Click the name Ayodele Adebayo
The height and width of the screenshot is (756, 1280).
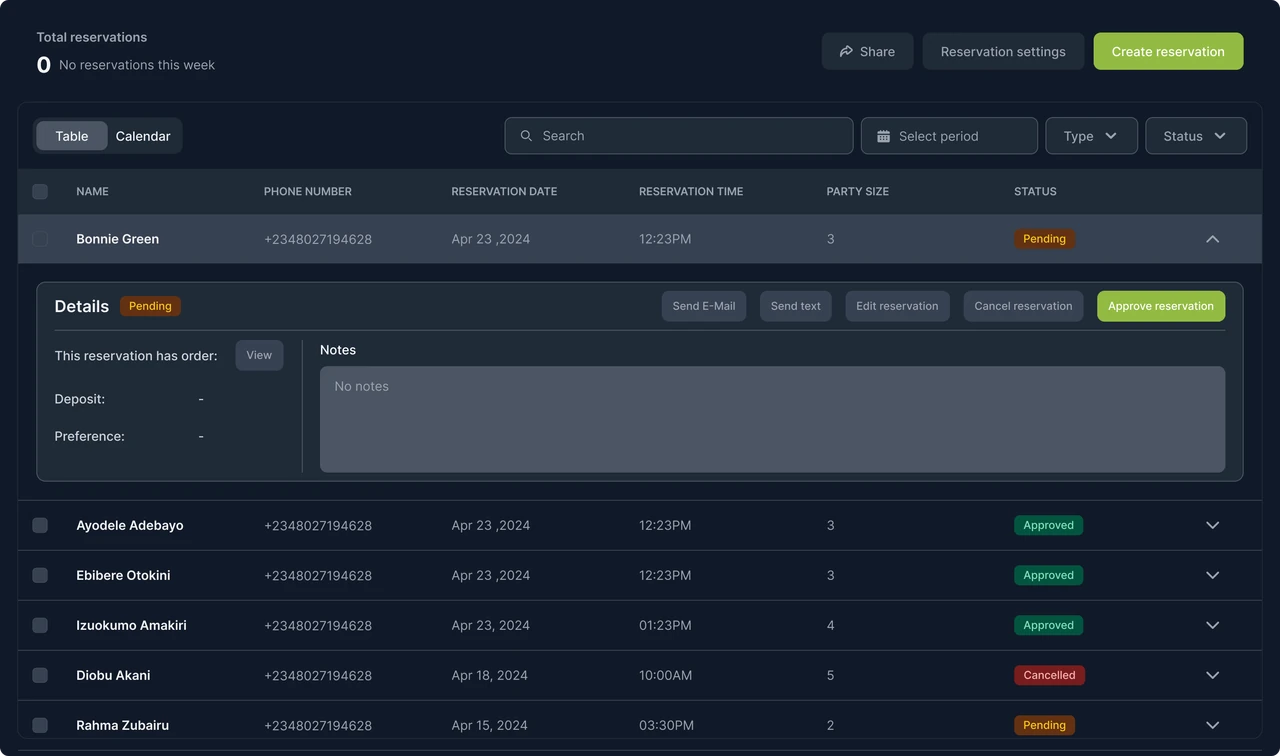tap(130, 525)
